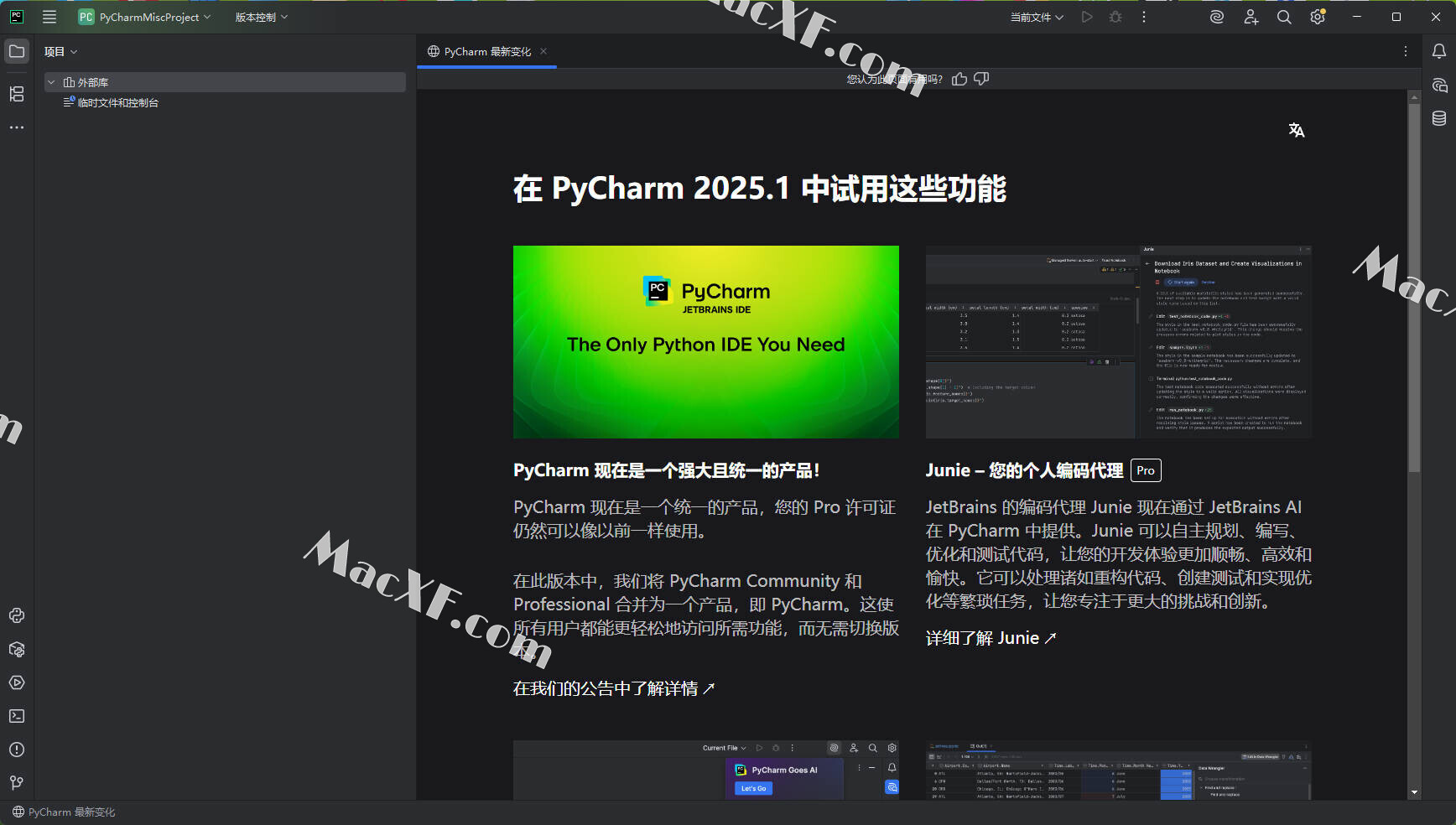Click heading PyCharm 现在是一个强大且统一的产品!

pos(666,470)
